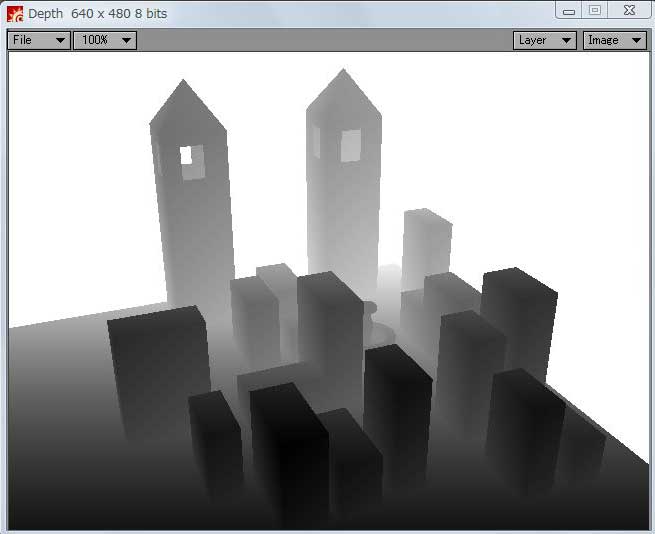Viewport: 655px width, 534px height.
Task: Click the pointed roof of left tower
Action: (x=185, y=105)
